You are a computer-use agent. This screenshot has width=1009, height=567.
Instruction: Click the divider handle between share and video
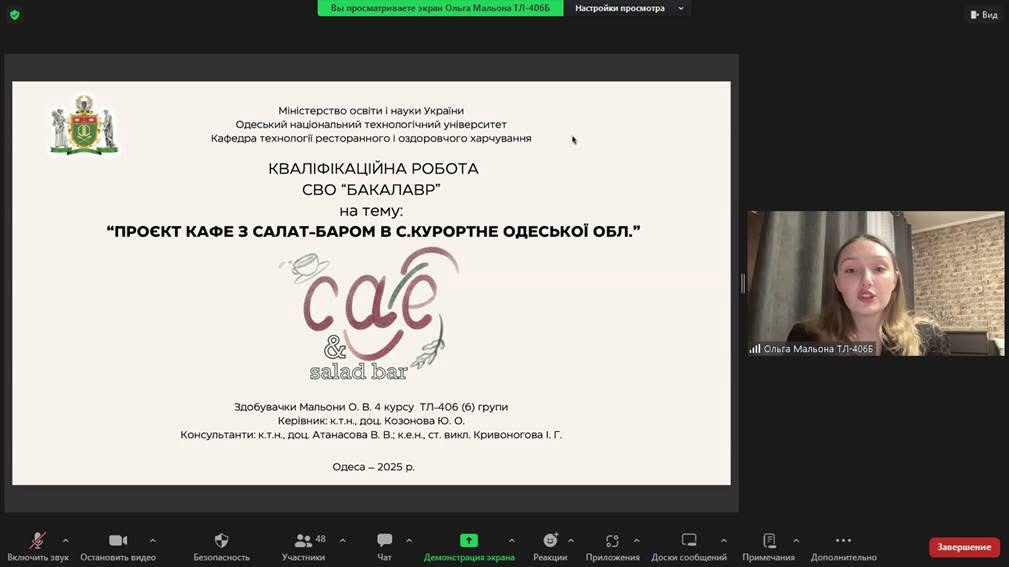[743, 283]
